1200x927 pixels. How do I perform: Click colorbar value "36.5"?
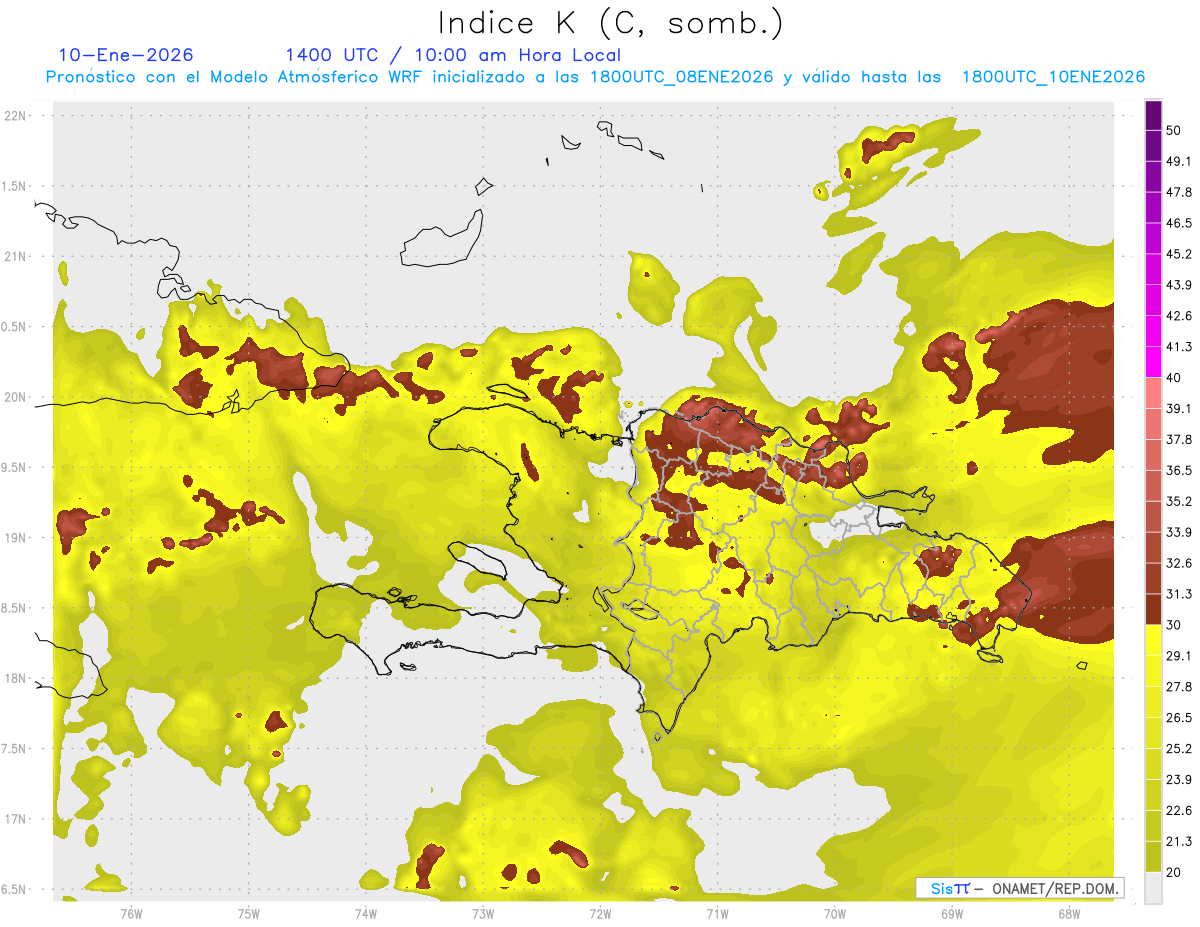pos(1179,471)
